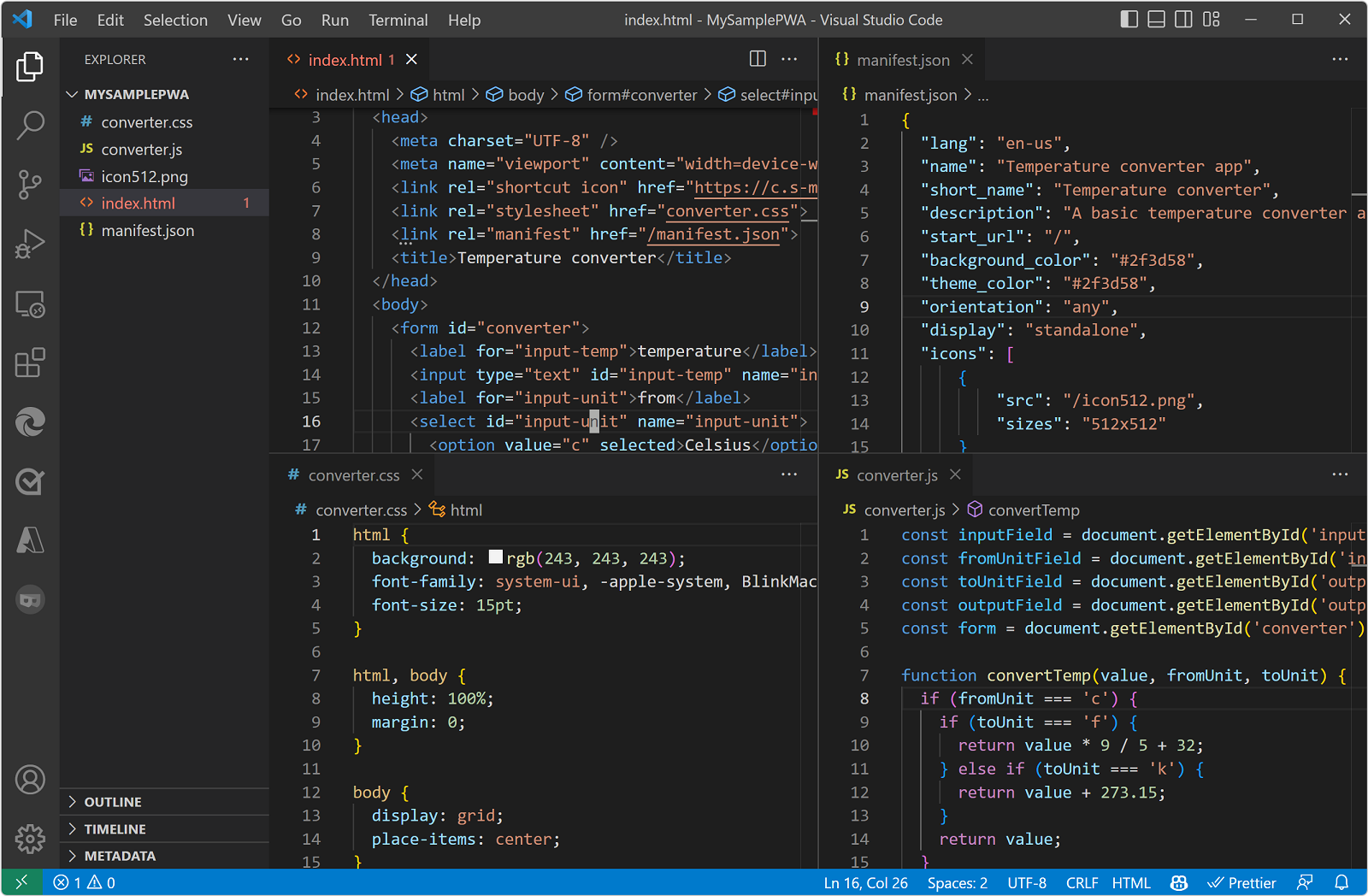The width and height of the screenshot is (1368, 896).
Task: Open Run and Debug view
Action: [30, 244]
